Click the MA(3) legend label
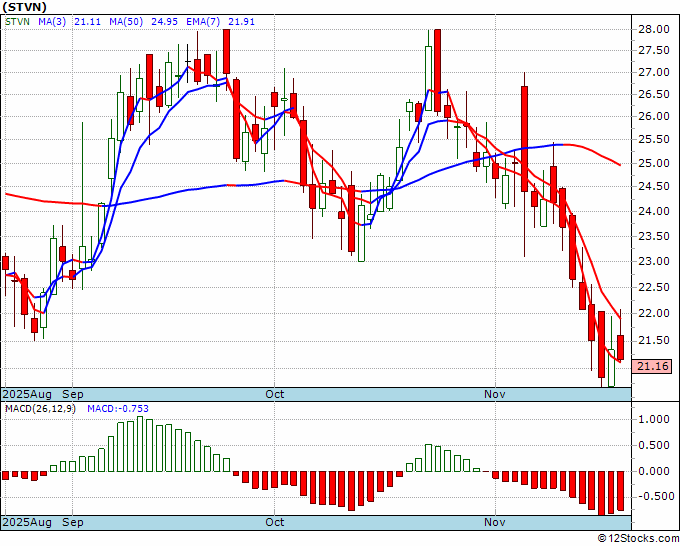This screenshot has width=680, height=546. (x=52, y=22)
